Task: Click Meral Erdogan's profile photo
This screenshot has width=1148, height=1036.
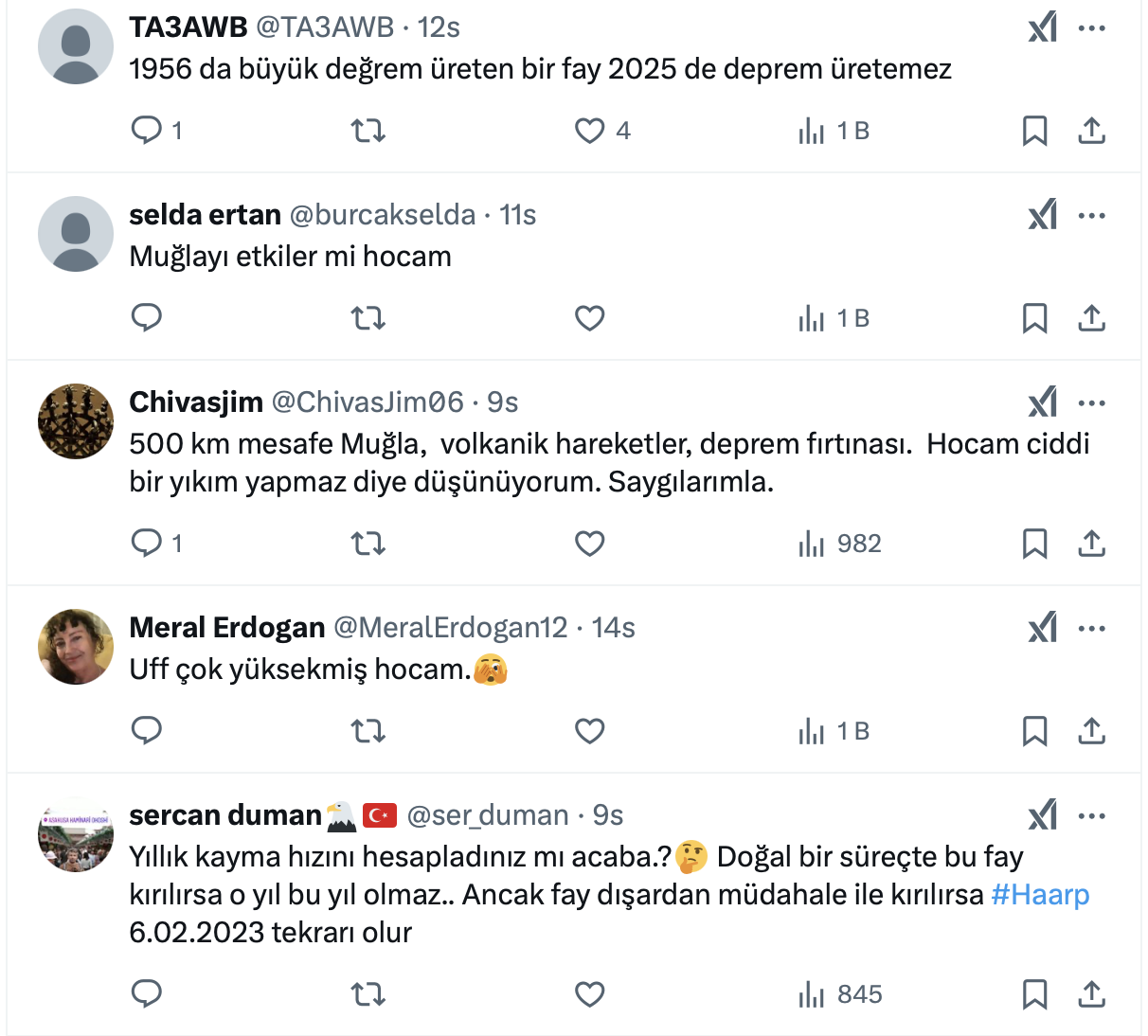Action: 76,647
